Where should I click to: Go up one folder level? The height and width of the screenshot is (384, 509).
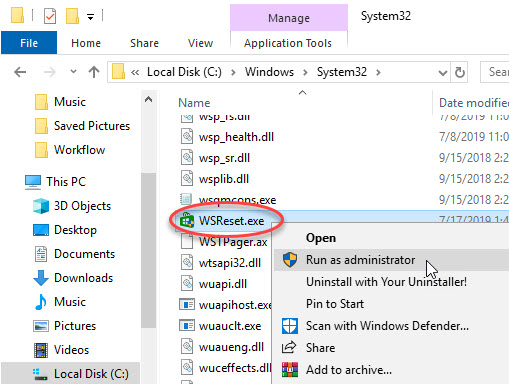[x=94, y=72]
